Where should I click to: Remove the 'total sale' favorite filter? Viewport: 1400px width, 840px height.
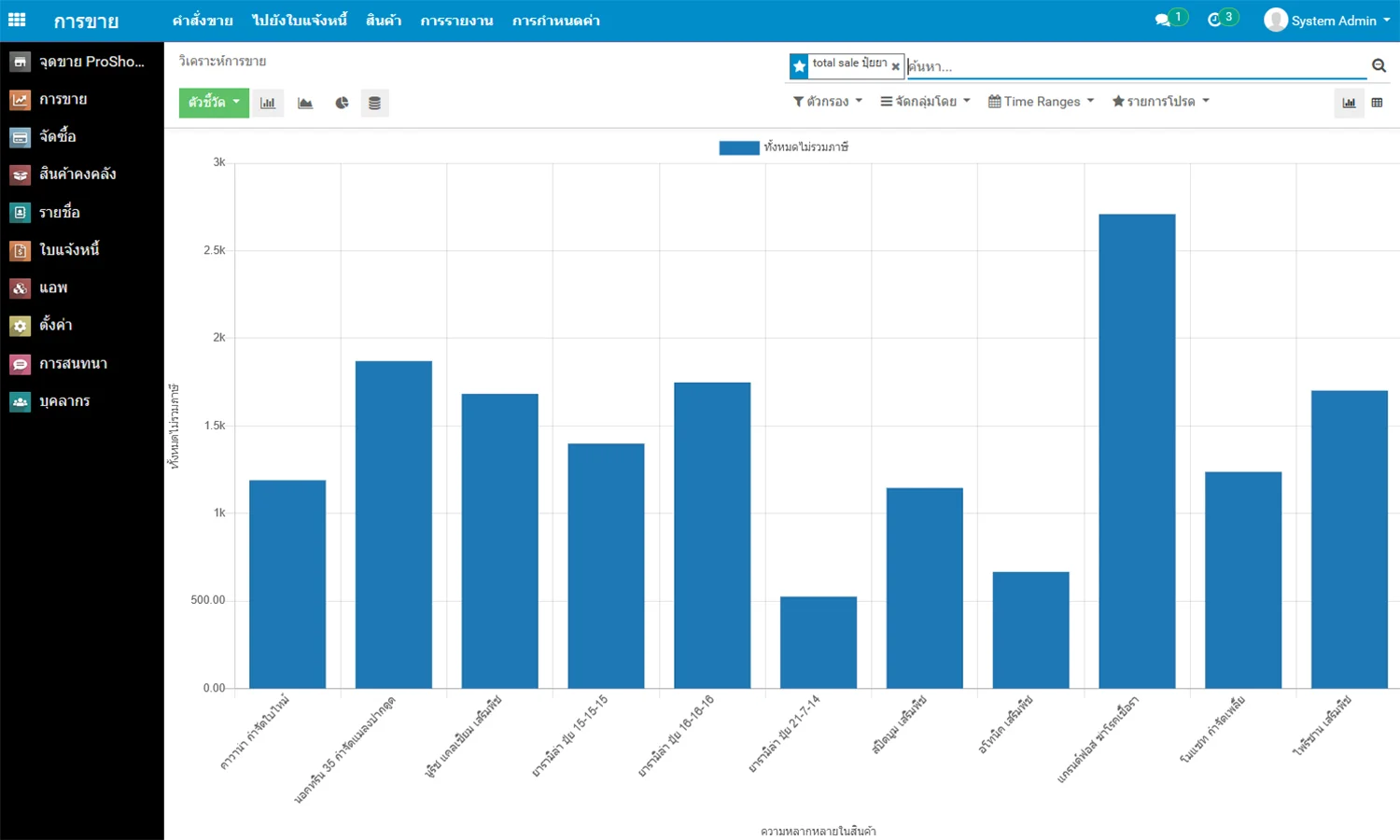tap(895, 66)
